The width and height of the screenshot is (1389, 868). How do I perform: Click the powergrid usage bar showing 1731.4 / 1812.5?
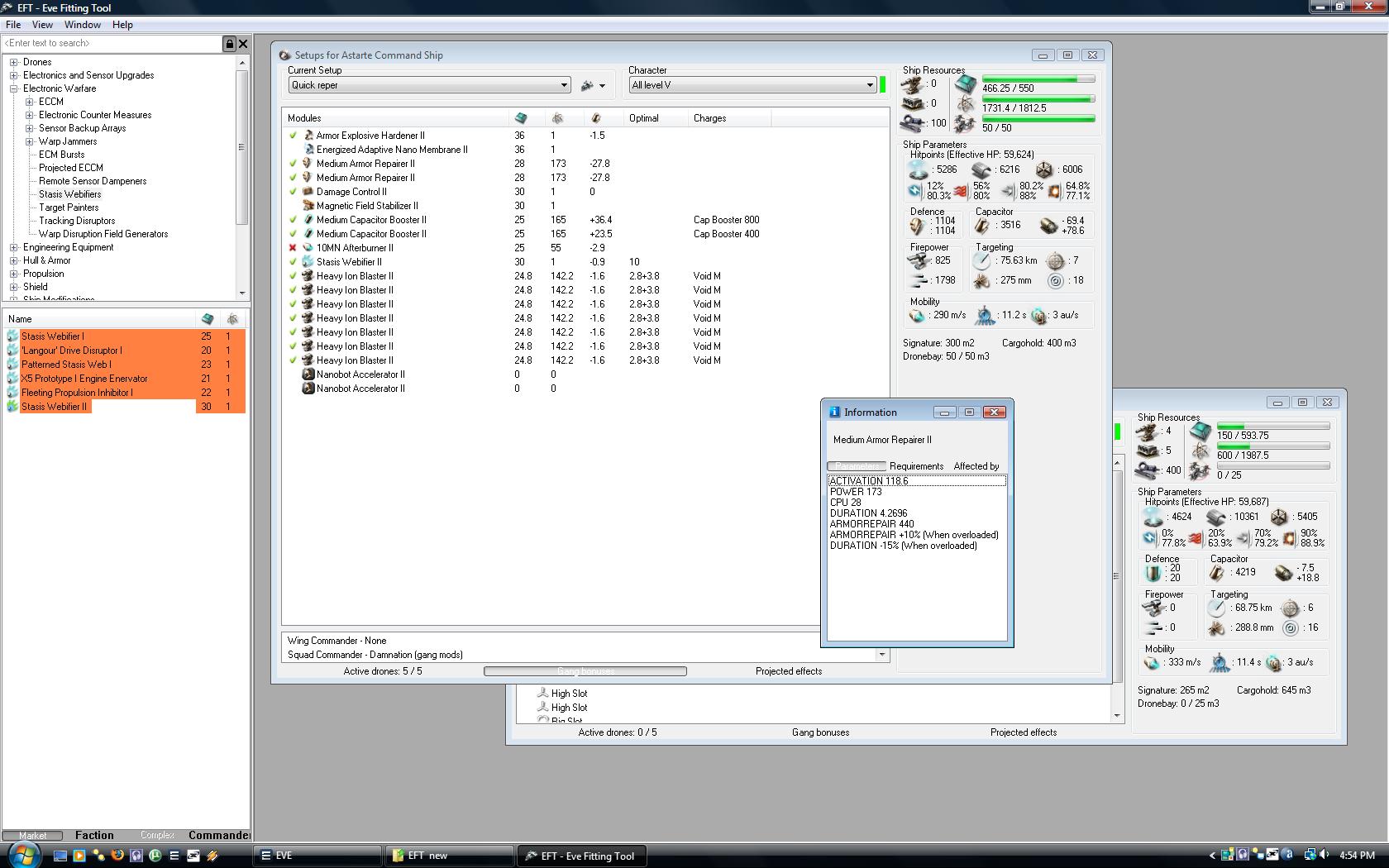click(x=1038, y=99)
